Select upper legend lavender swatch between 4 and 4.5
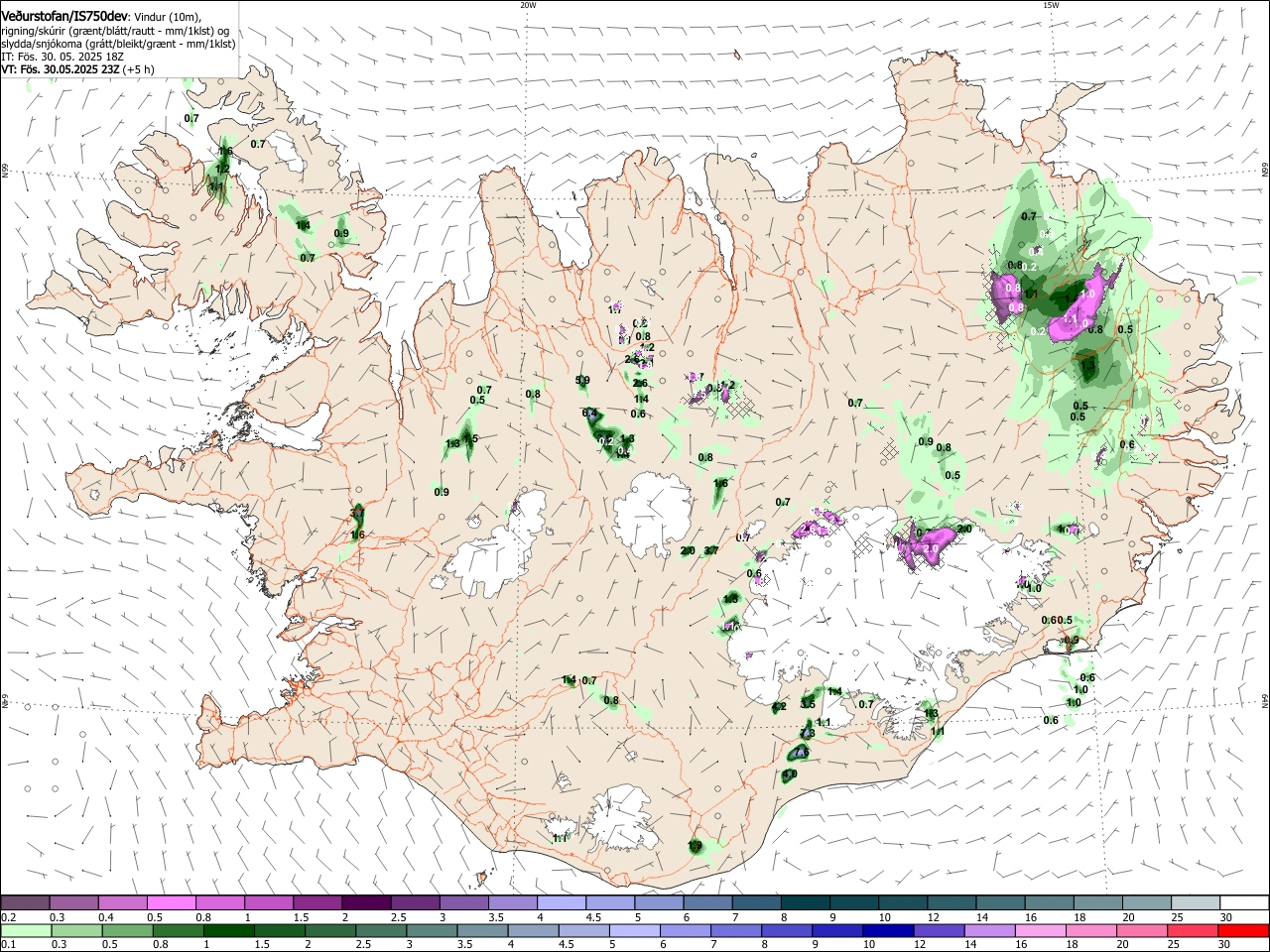 pos(562,903)
